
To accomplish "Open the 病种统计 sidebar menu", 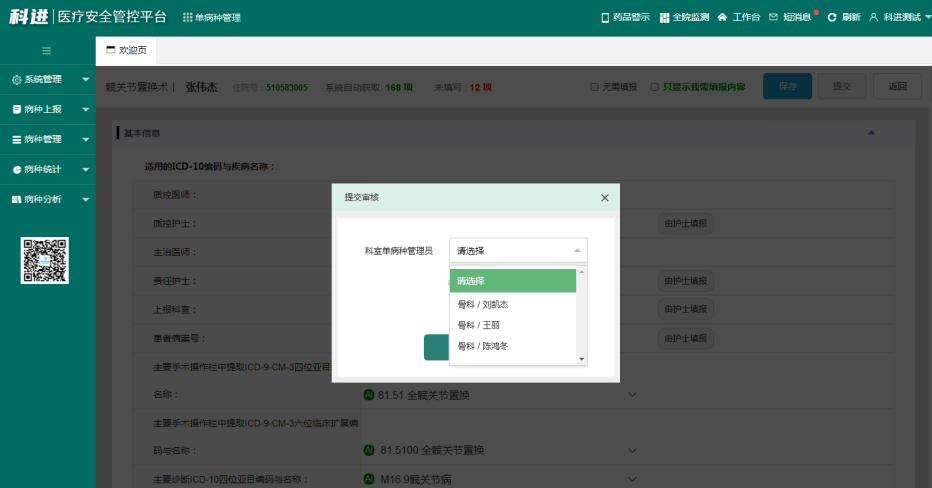I will point(47,169).
